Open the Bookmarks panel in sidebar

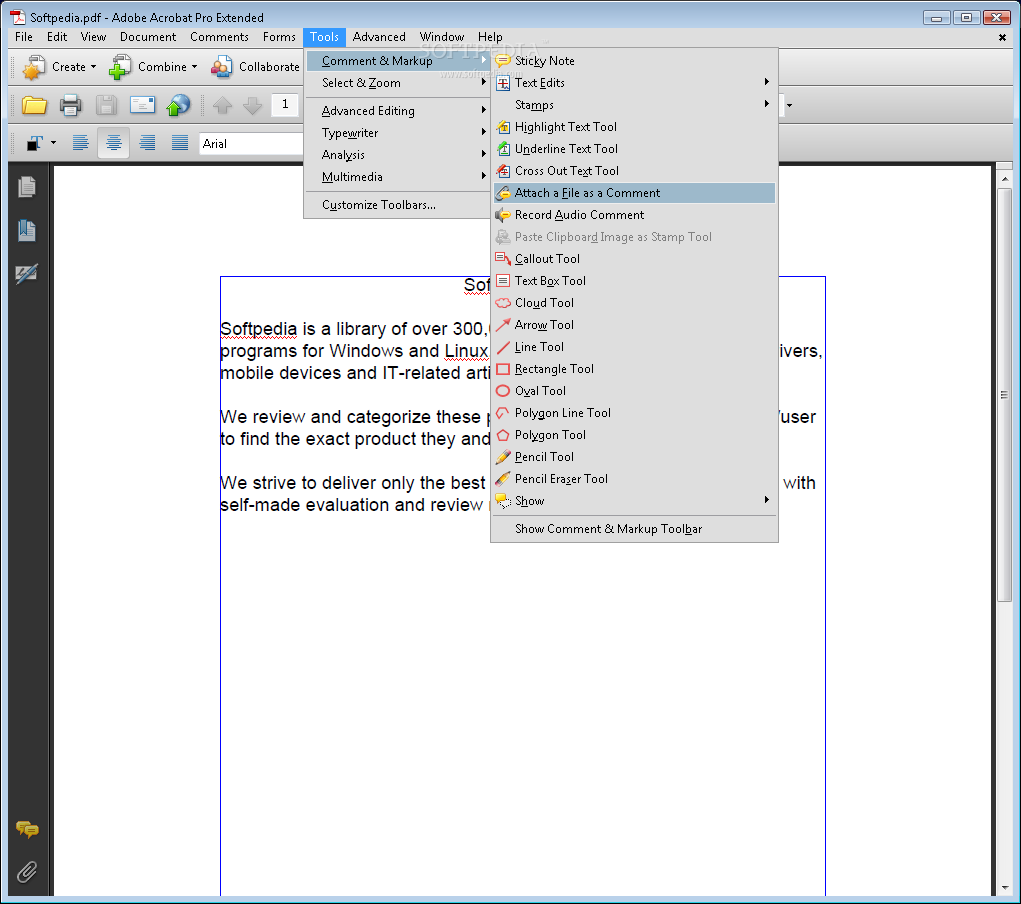tap(27, 231)
